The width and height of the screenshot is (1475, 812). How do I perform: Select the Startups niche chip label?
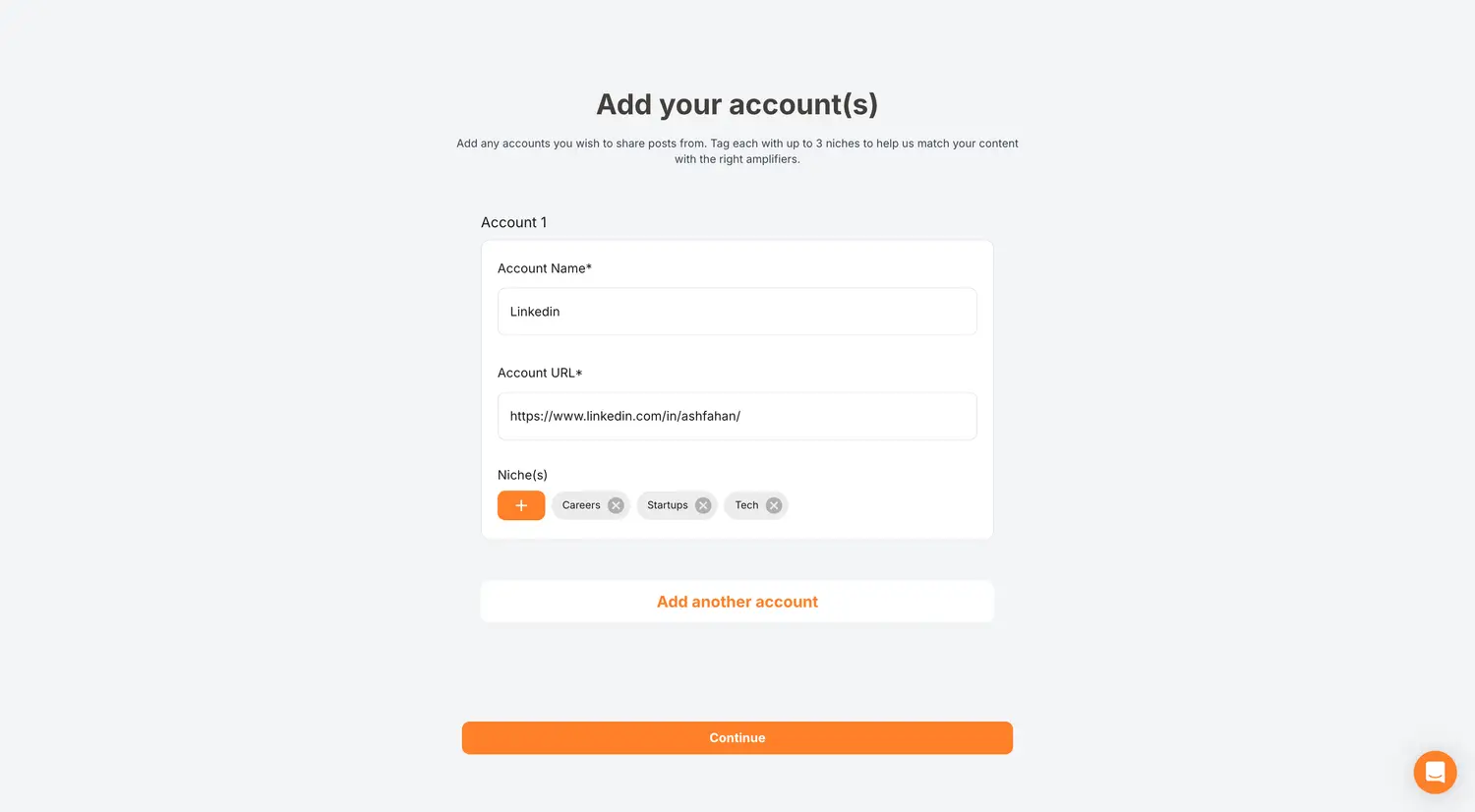pos(668,505)
